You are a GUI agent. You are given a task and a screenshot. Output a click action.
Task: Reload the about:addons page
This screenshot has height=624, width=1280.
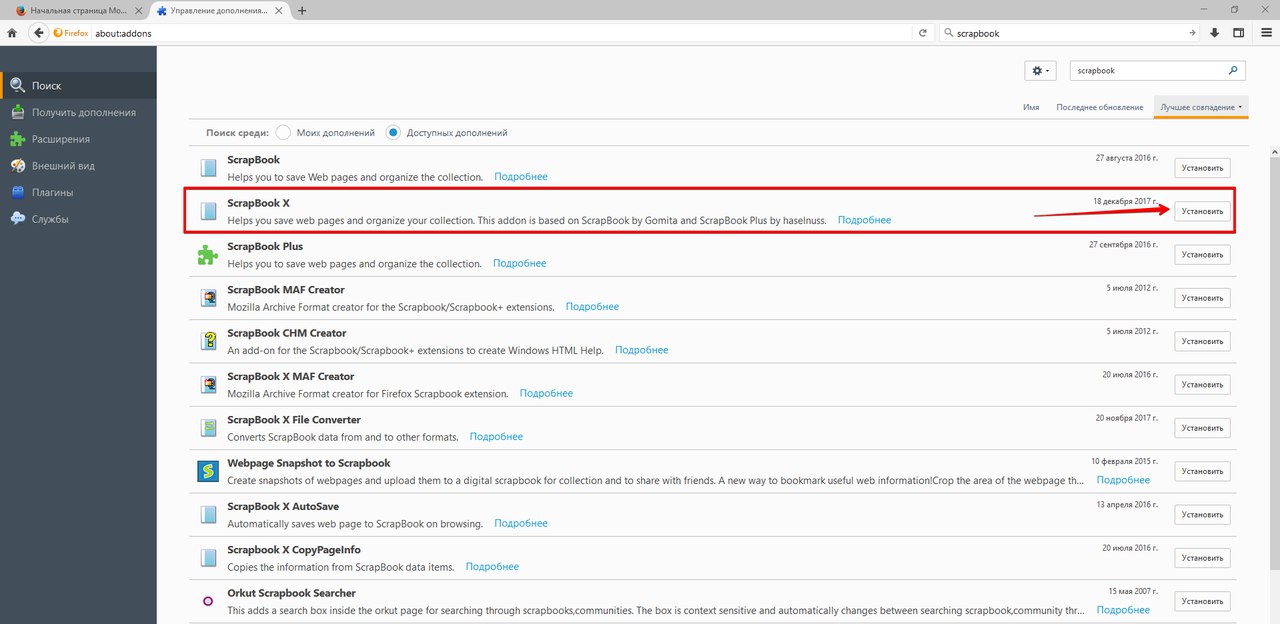click(x=923, y=33)
